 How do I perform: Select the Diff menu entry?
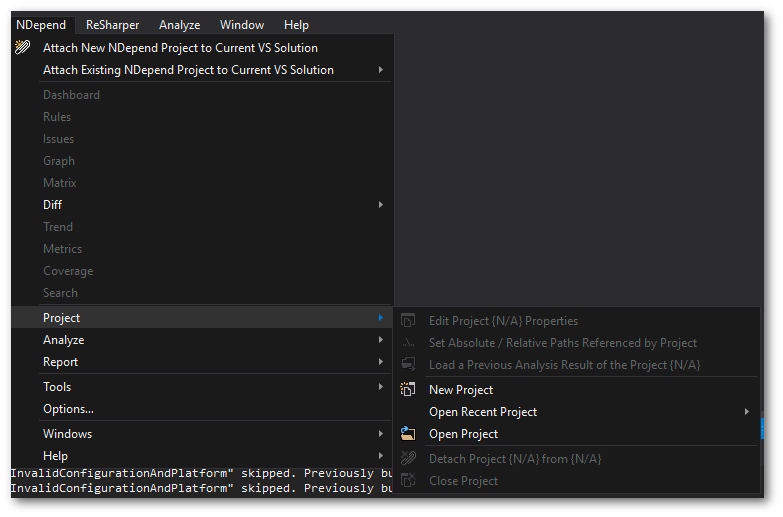click(202, 204)
